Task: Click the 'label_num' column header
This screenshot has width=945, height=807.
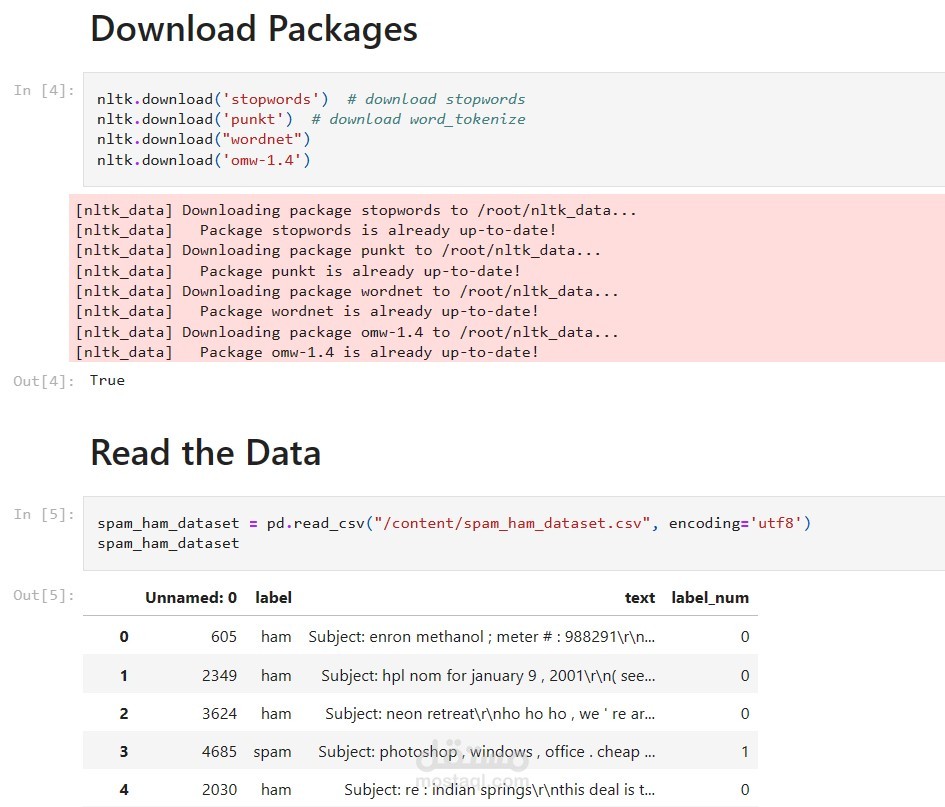Action: [x=710, y=598]
